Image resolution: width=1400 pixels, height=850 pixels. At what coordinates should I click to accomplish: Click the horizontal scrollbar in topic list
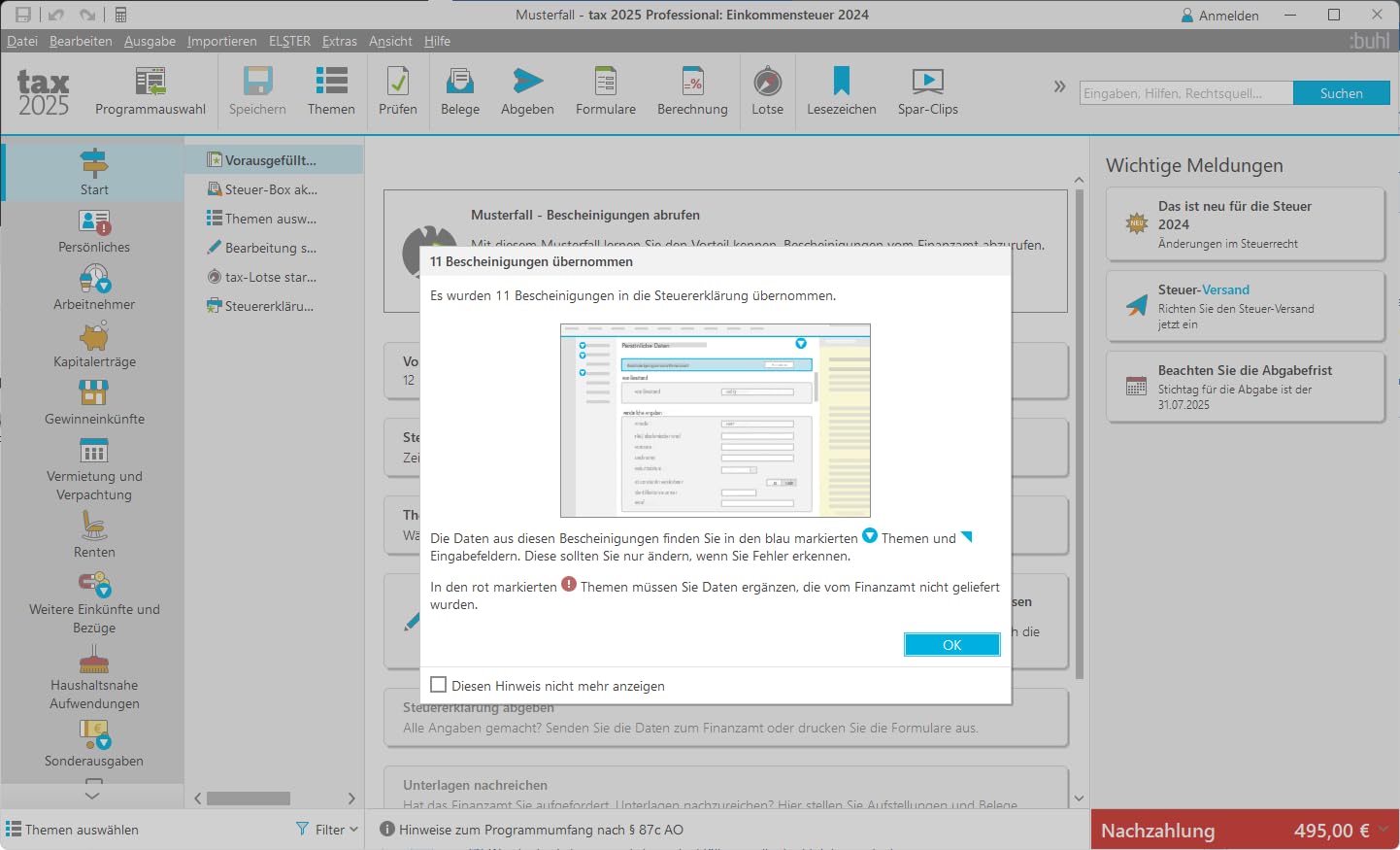click(249, 799)
